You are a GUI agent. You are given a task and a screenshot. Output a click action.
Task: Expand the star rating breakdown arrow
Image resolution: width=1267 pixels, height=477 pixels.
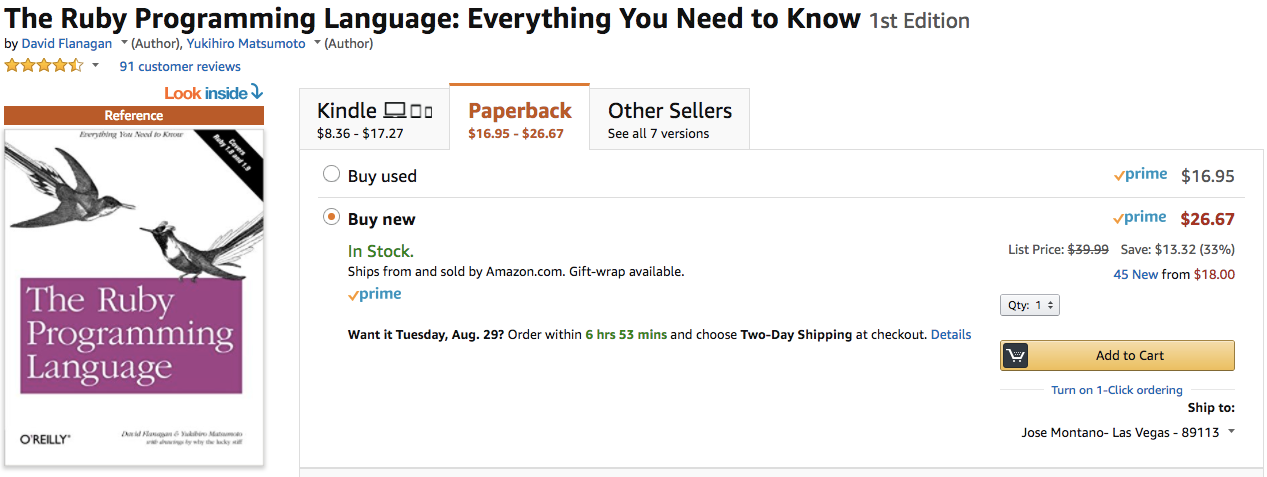(x=96, y=66)
